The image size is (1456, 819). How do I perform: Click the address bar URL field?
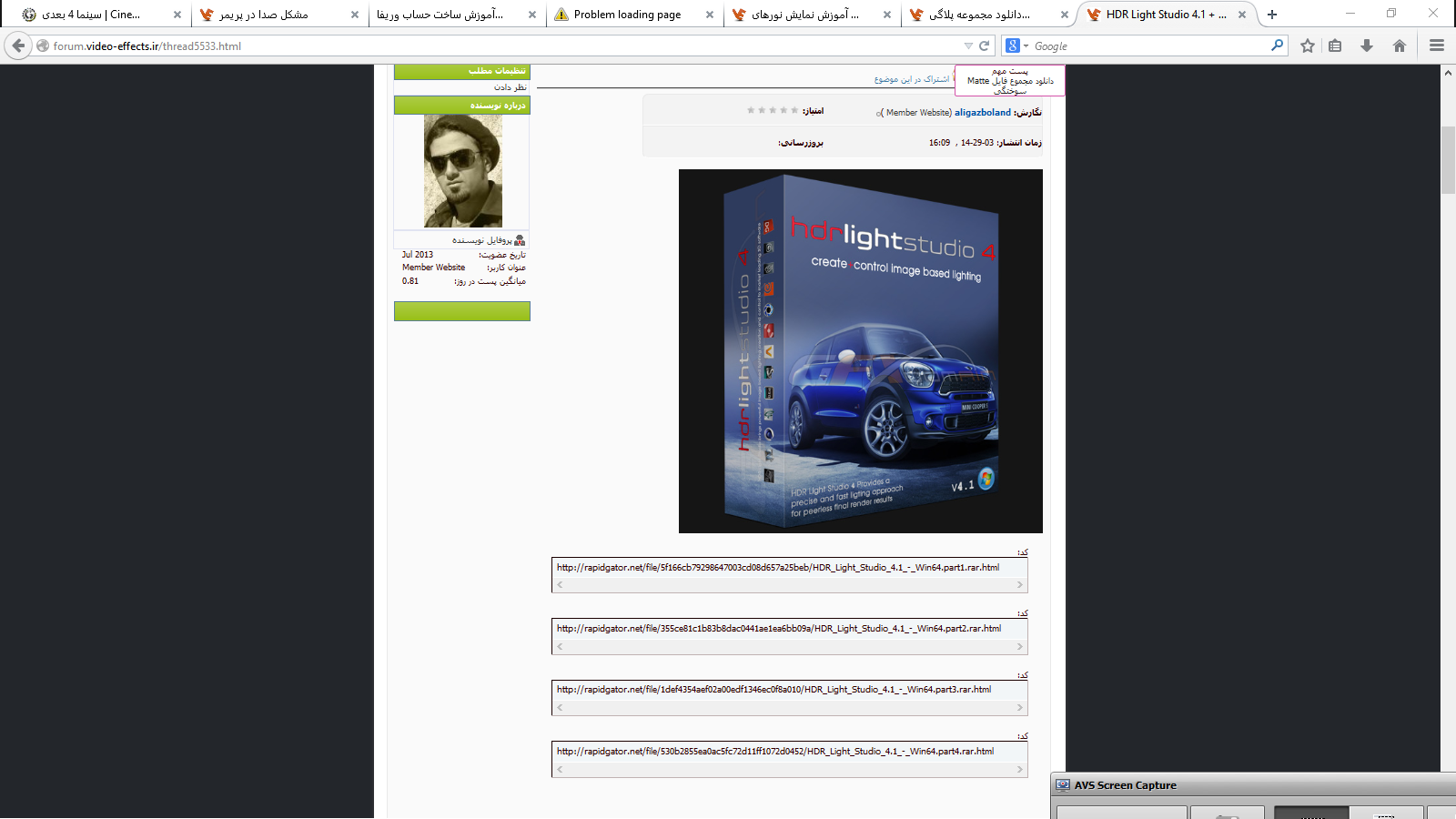[500, 45]
